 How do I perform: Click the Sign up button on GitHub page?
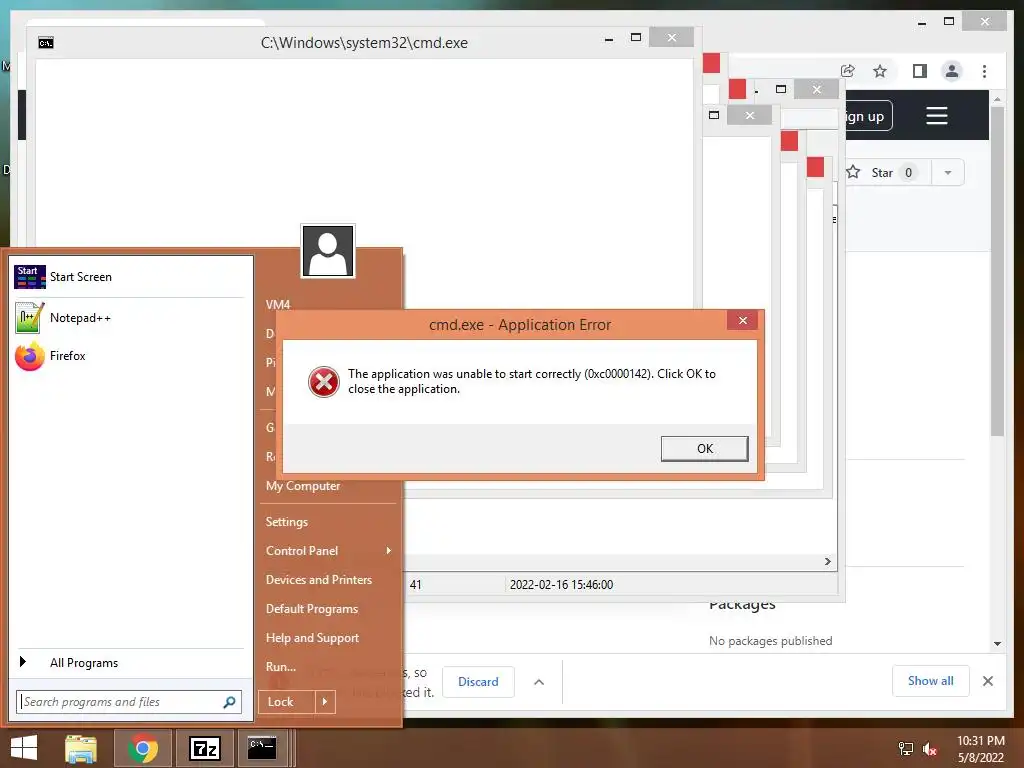[x=869, y=117]
